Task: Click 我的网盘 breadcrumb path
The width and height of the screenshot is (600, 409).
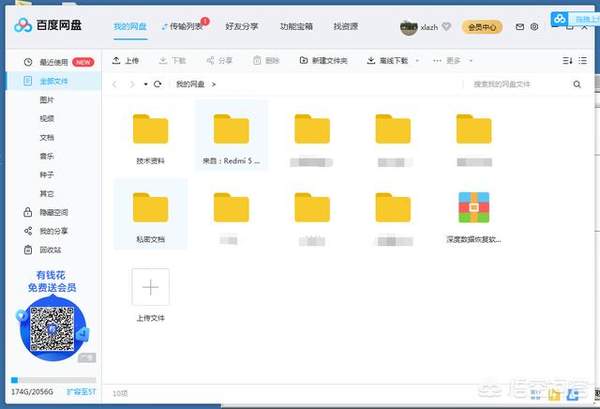Action: [x=190, y=84]
